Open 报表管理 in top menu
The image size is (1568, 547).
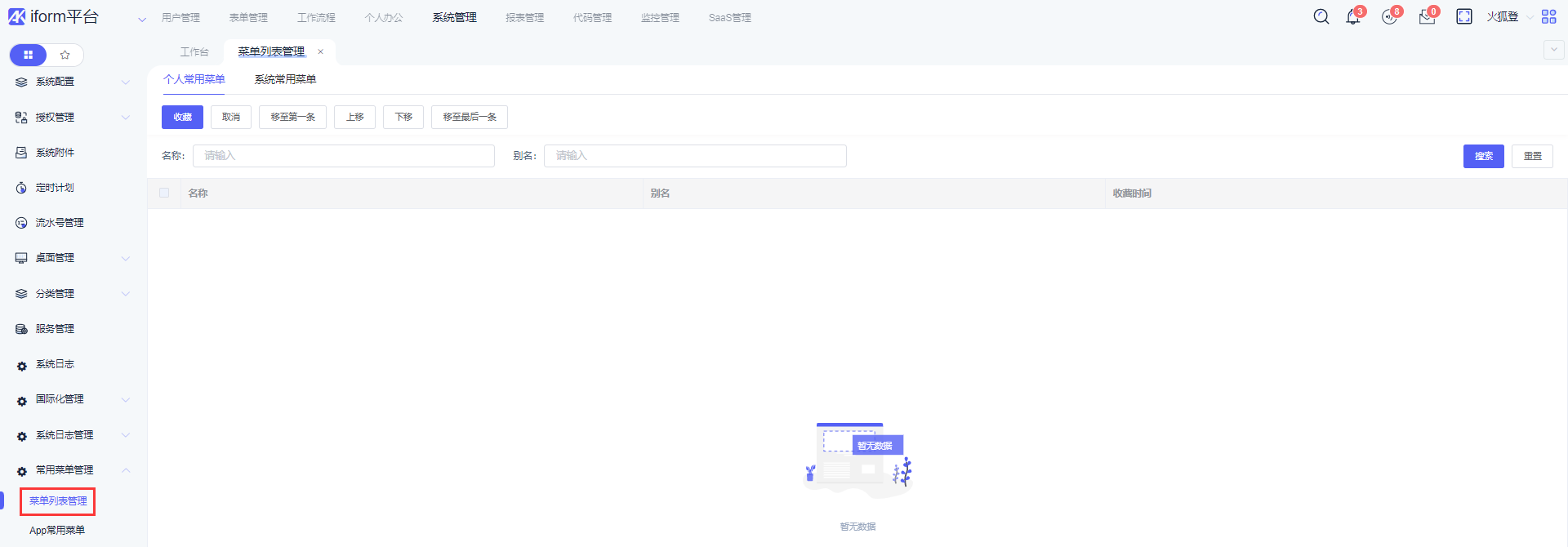click(524, 18)
